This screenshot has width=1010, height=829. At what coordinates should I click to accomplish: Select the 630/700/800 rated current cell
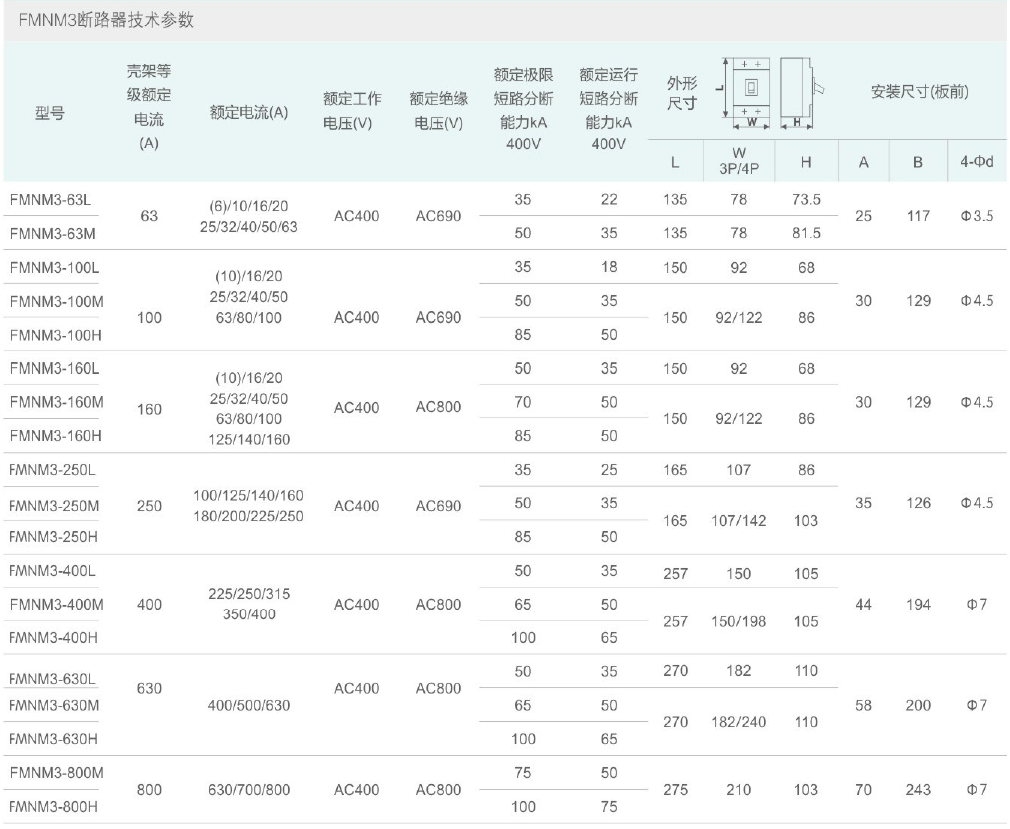coord(249,789)
